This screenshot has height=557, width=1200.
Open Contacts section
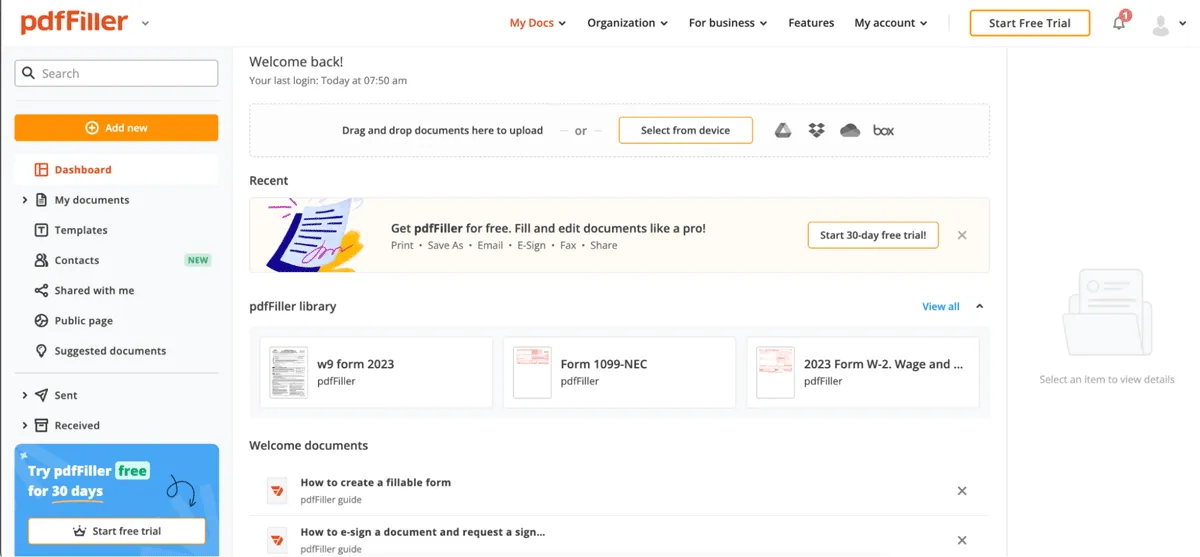77,260
